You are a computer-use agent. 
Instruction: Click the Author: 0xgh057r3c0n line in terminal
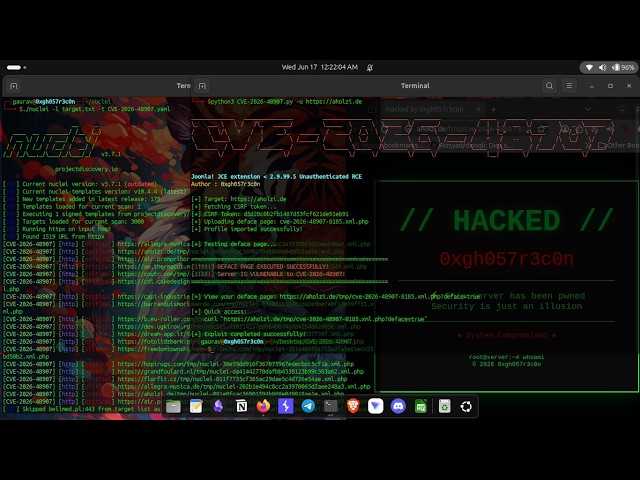click(x=226, y=184)
